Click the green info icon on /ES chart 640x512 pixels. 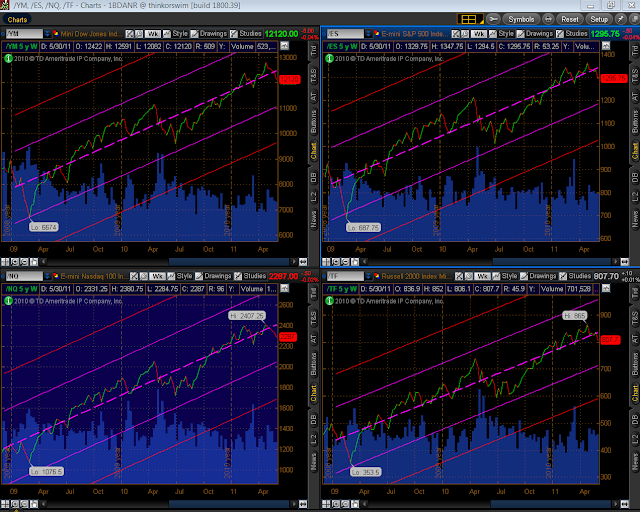click(329, 58)
